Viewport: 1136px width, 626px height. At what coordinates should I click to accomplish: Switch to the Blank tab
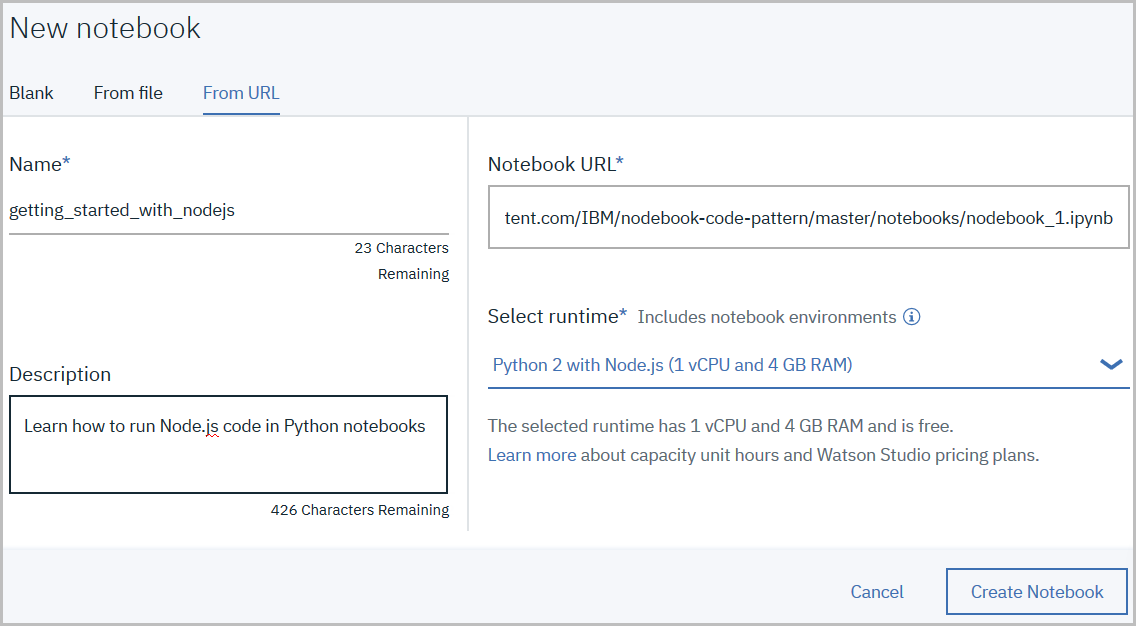coord(31,93)
